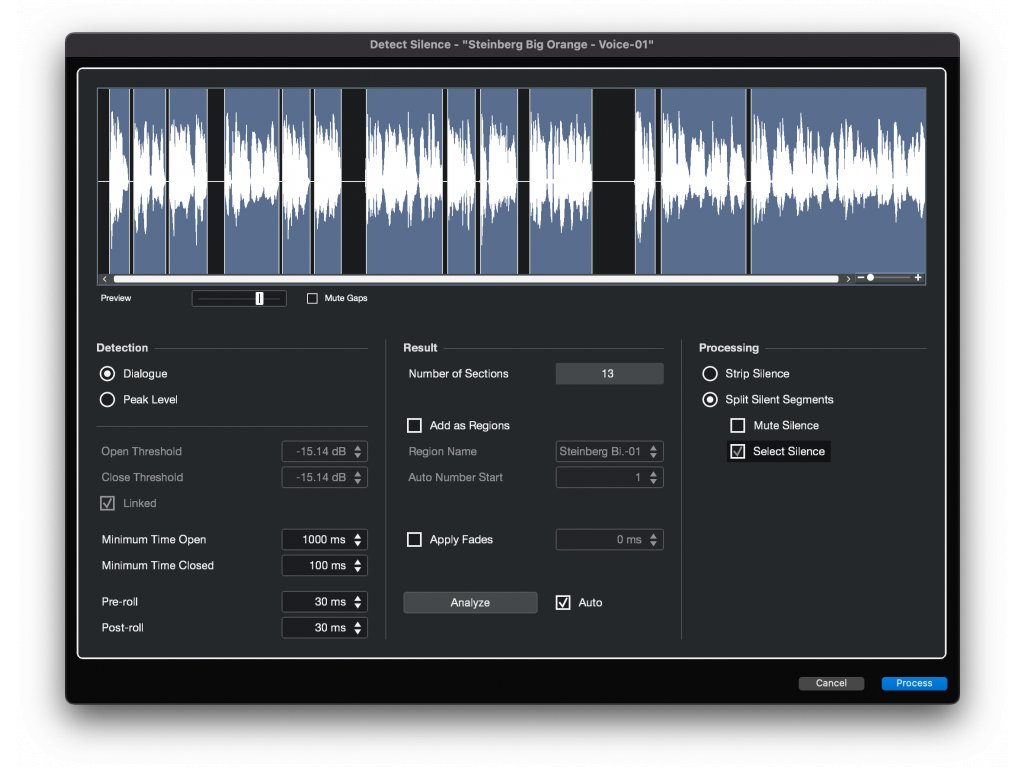Click the Minimum Time Closed stepper arrows
The height and width of the screenshot is (768, 1024).
(359, 566)
